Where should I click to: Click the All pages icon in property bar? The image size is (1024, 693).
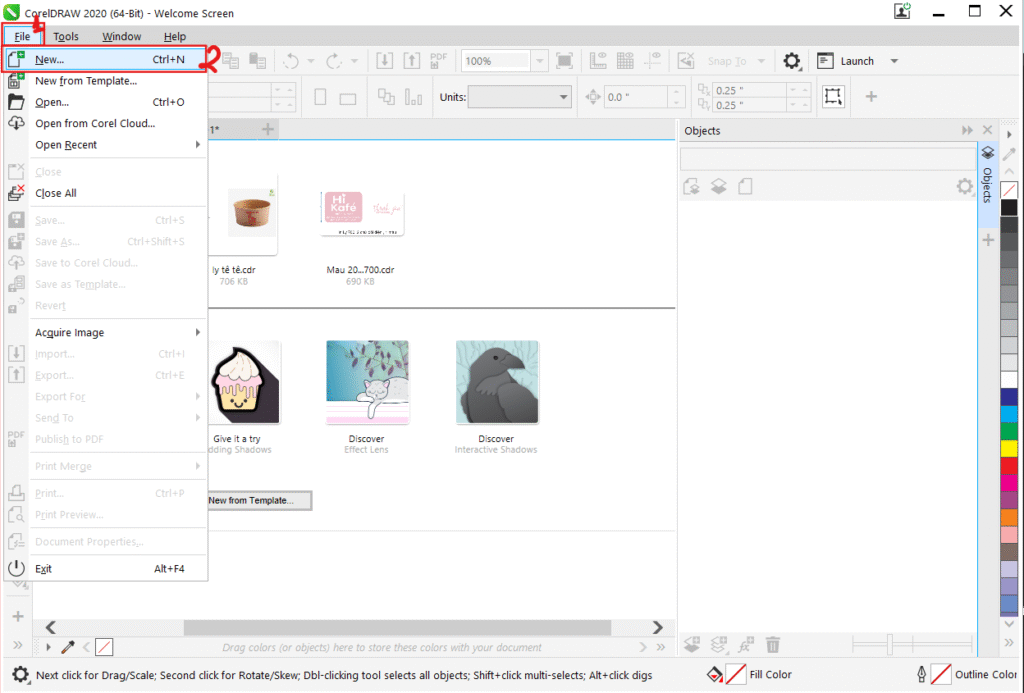[386, 97]
